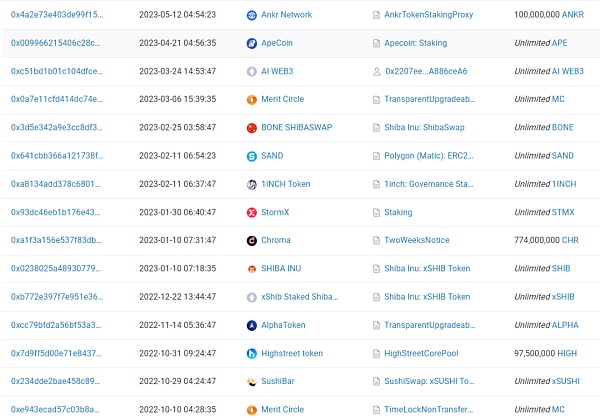Click the StormX token icon
Viewport: 600px width, 418px height.
tap(251, 213)
